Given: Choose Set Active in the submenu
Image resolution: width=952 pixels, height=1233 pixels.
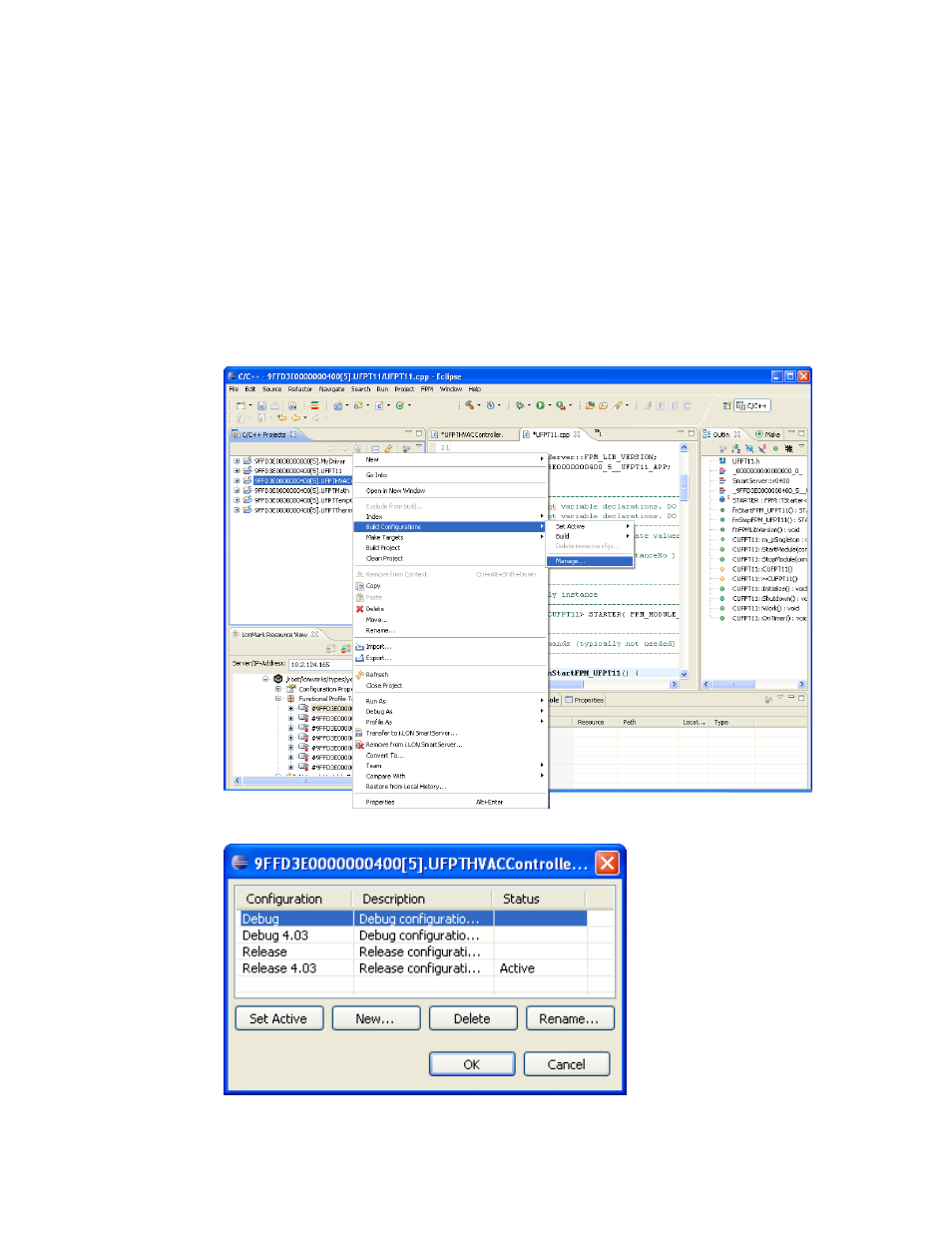Looking at the screenshot, I should (590, 526).
